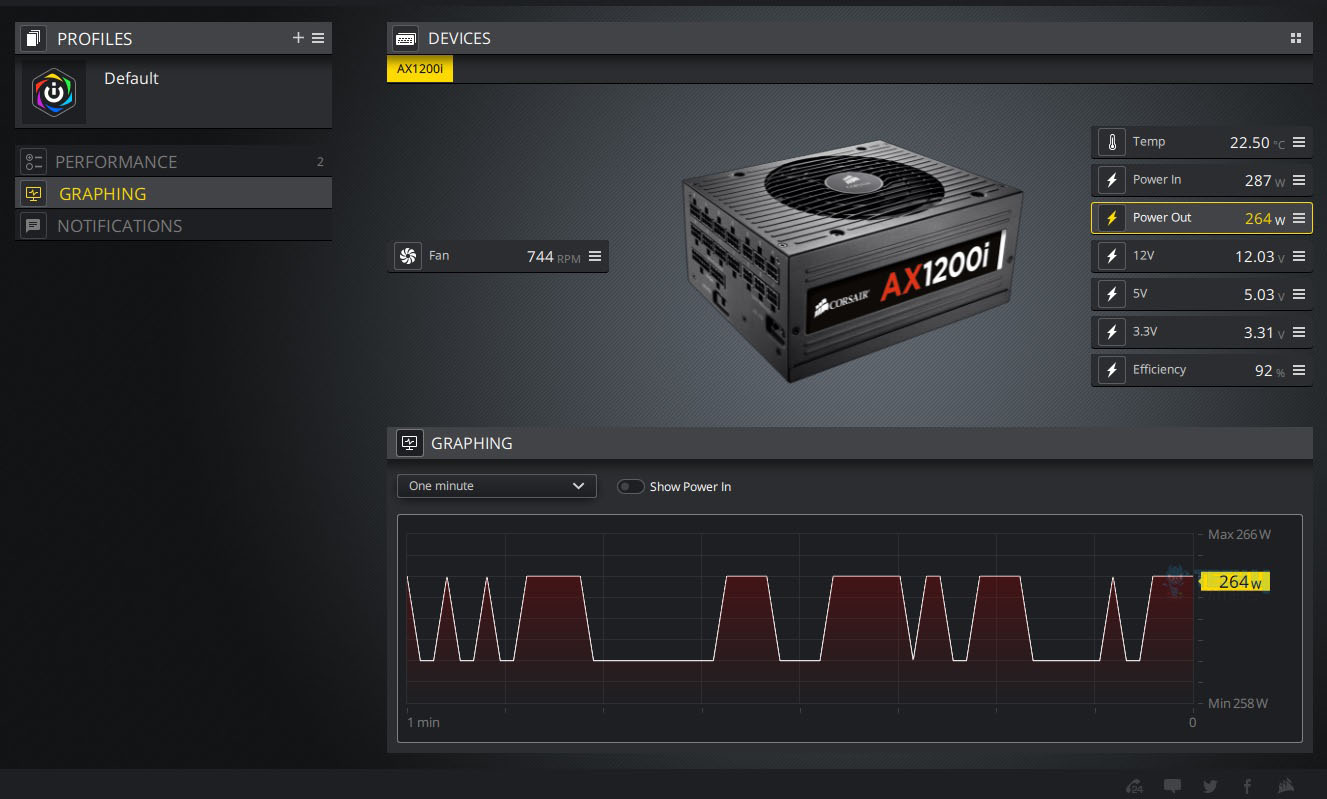Select the Fan 744 RPM reading

pos(554,257)
